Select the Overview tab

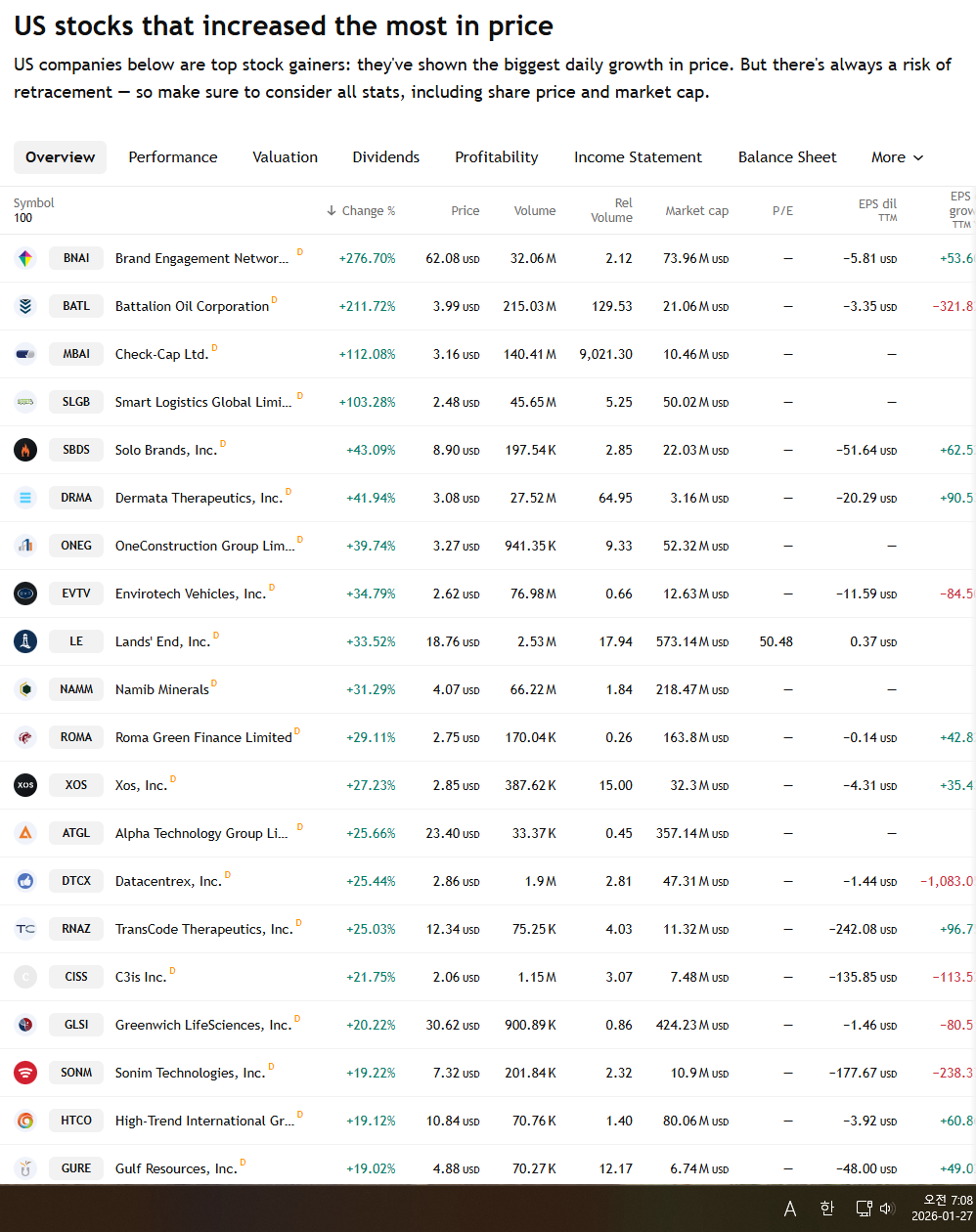coord(61,157)
